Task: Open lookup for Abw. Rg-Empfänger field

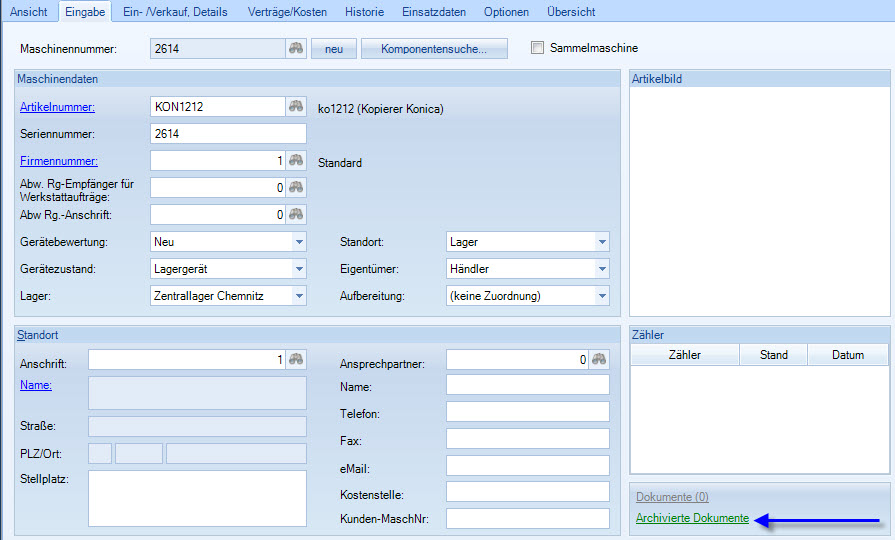Action: [296, 187]
